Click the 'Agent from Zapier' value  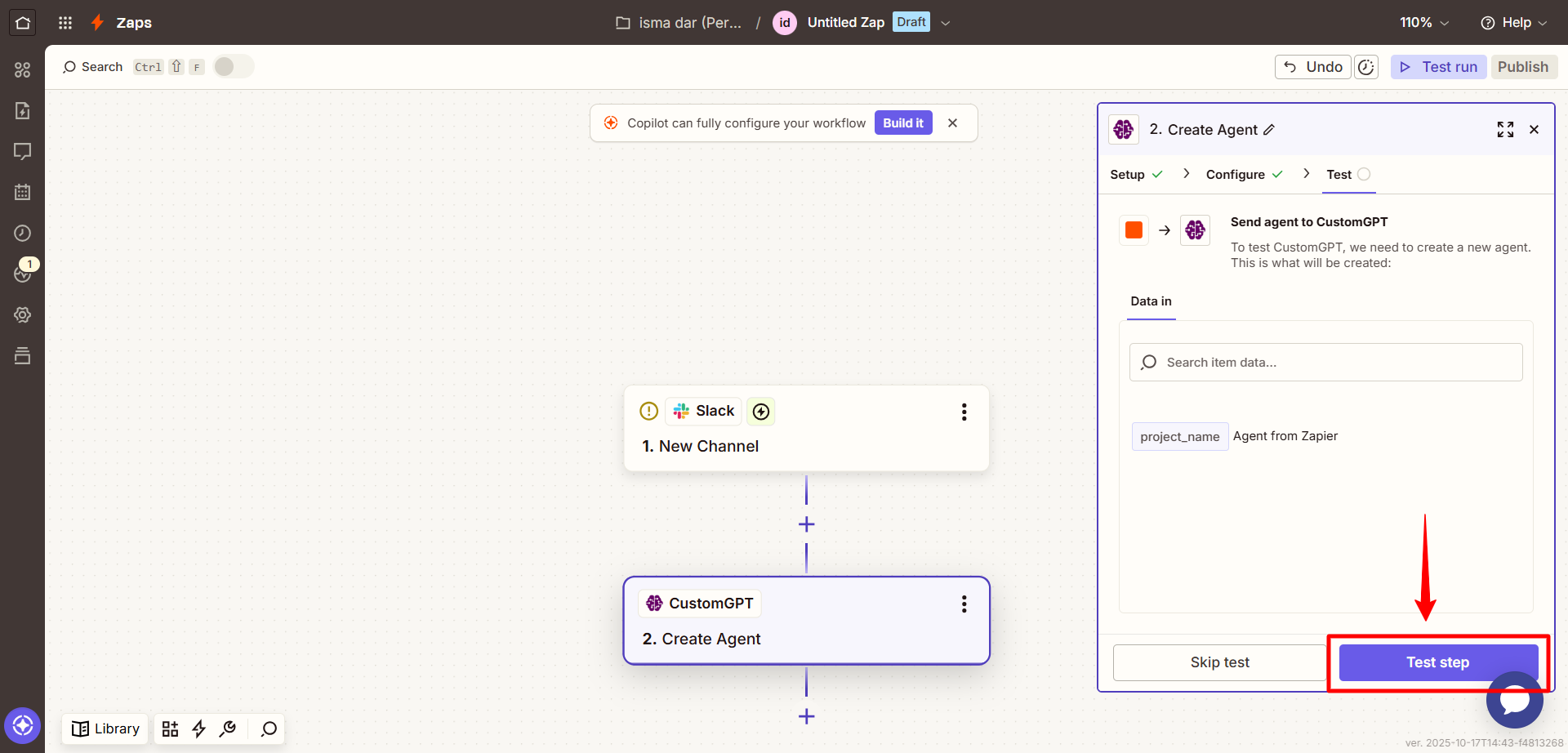tap(1285, 436)
